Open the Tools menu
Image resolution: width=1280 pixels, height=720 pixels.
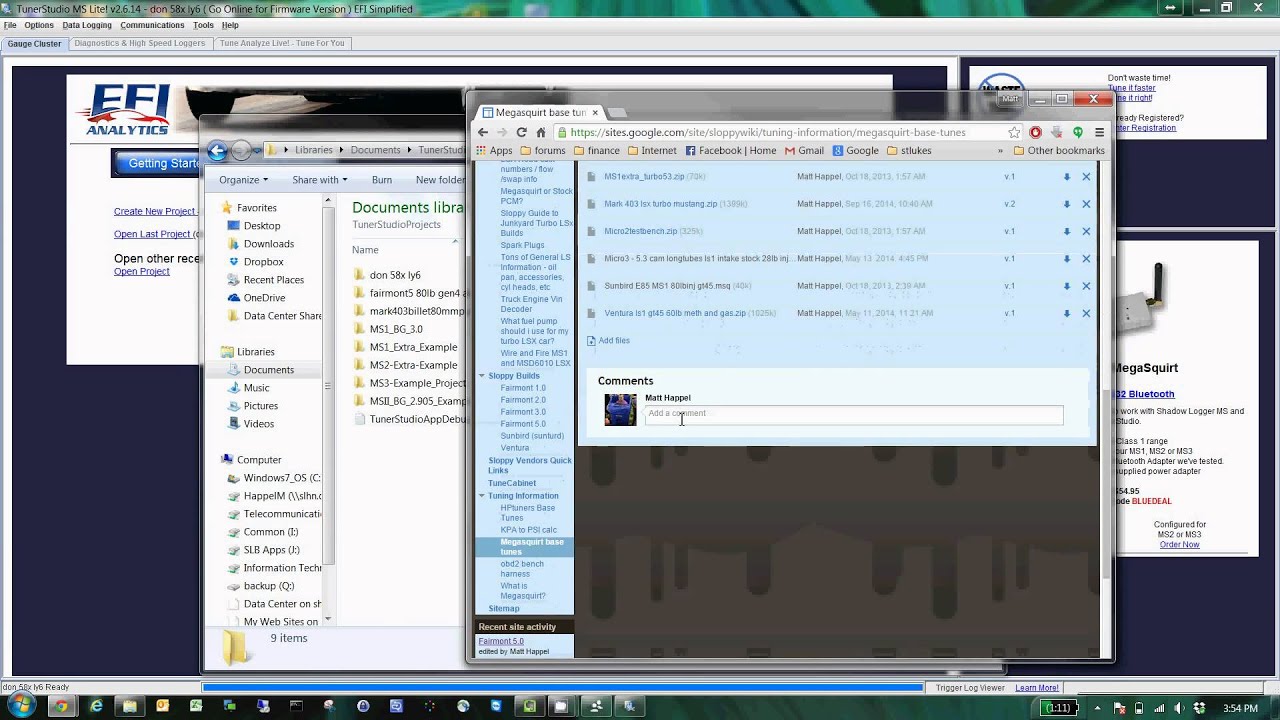203,25
